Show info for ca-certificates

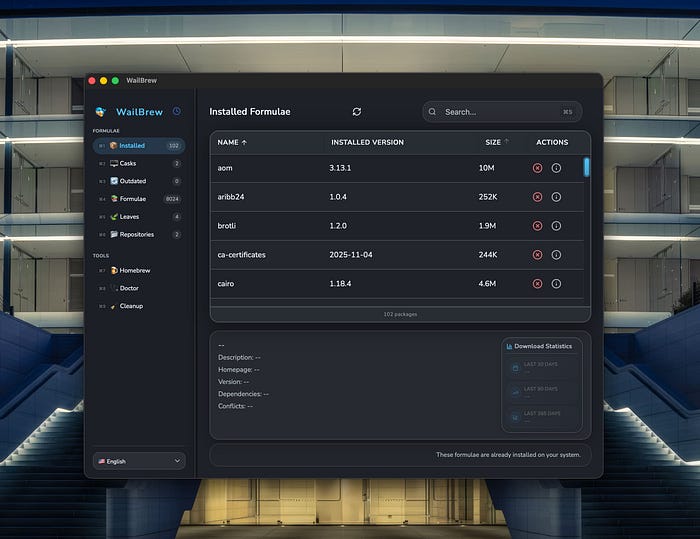(556, 255)
